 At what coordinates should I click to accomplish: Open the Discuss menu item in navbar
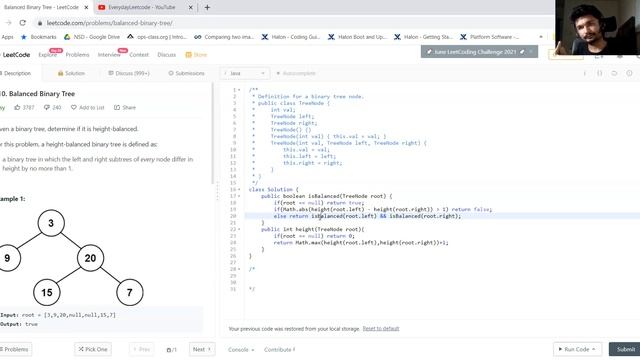(x=167, y=55)
